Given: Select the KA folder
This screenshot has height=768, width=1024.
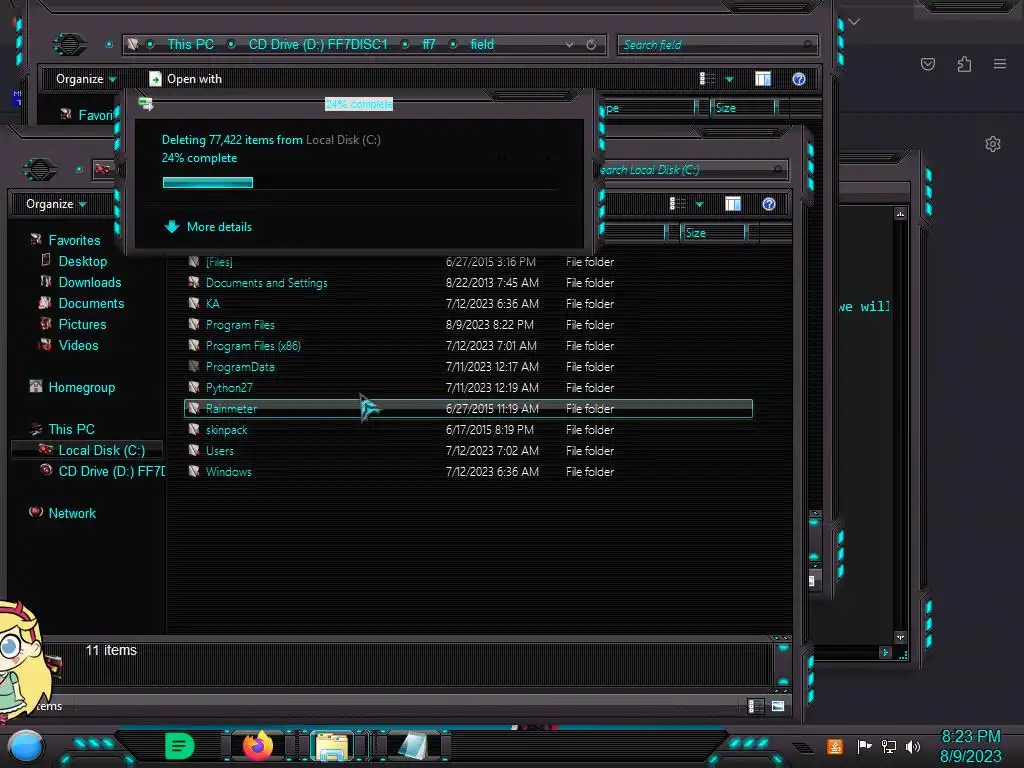Looking at the screenshot, I should click(212, 304).
